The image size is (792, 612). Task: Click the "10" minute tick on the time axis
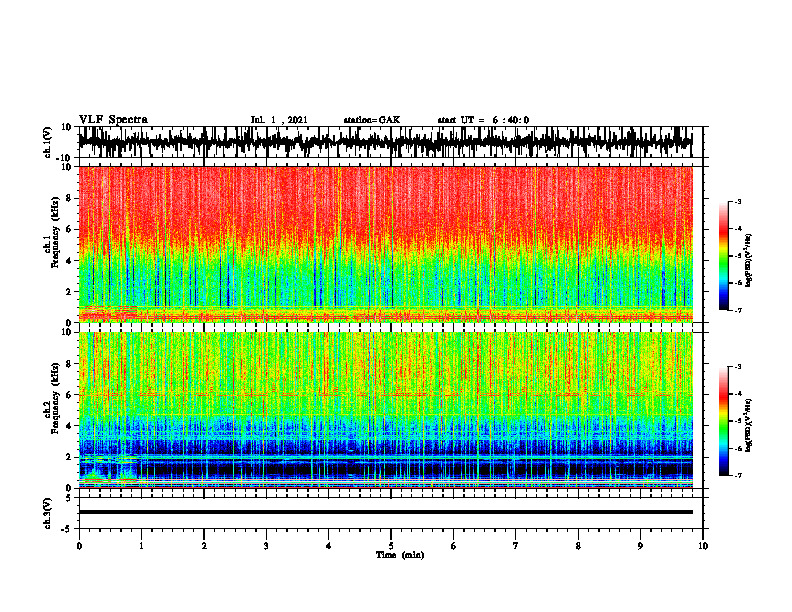tap(703, 546)
